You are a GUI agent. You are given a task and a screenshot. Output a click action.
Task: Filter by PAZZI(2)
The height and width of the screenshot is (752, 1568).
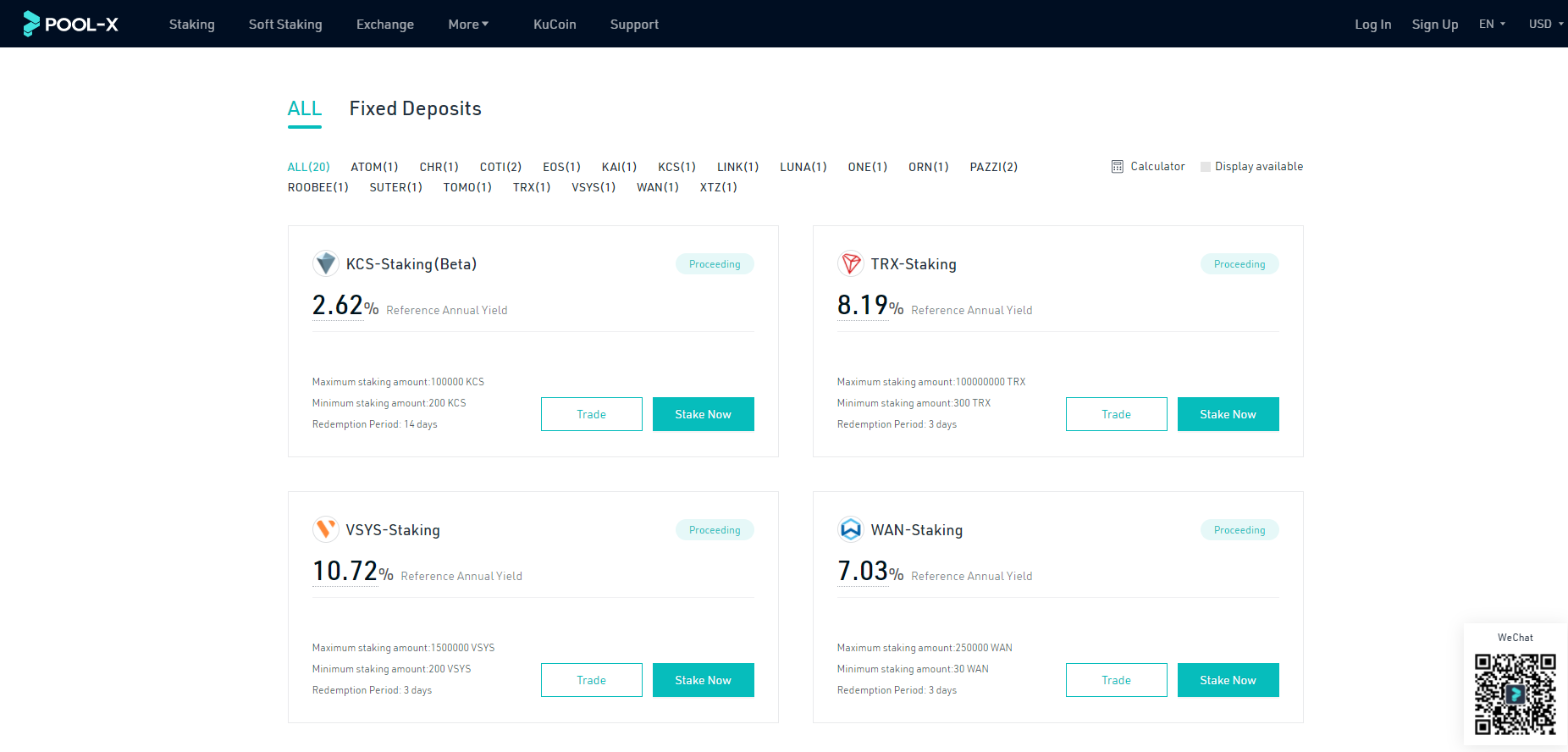pyautogui.click(x=994, y=167)
